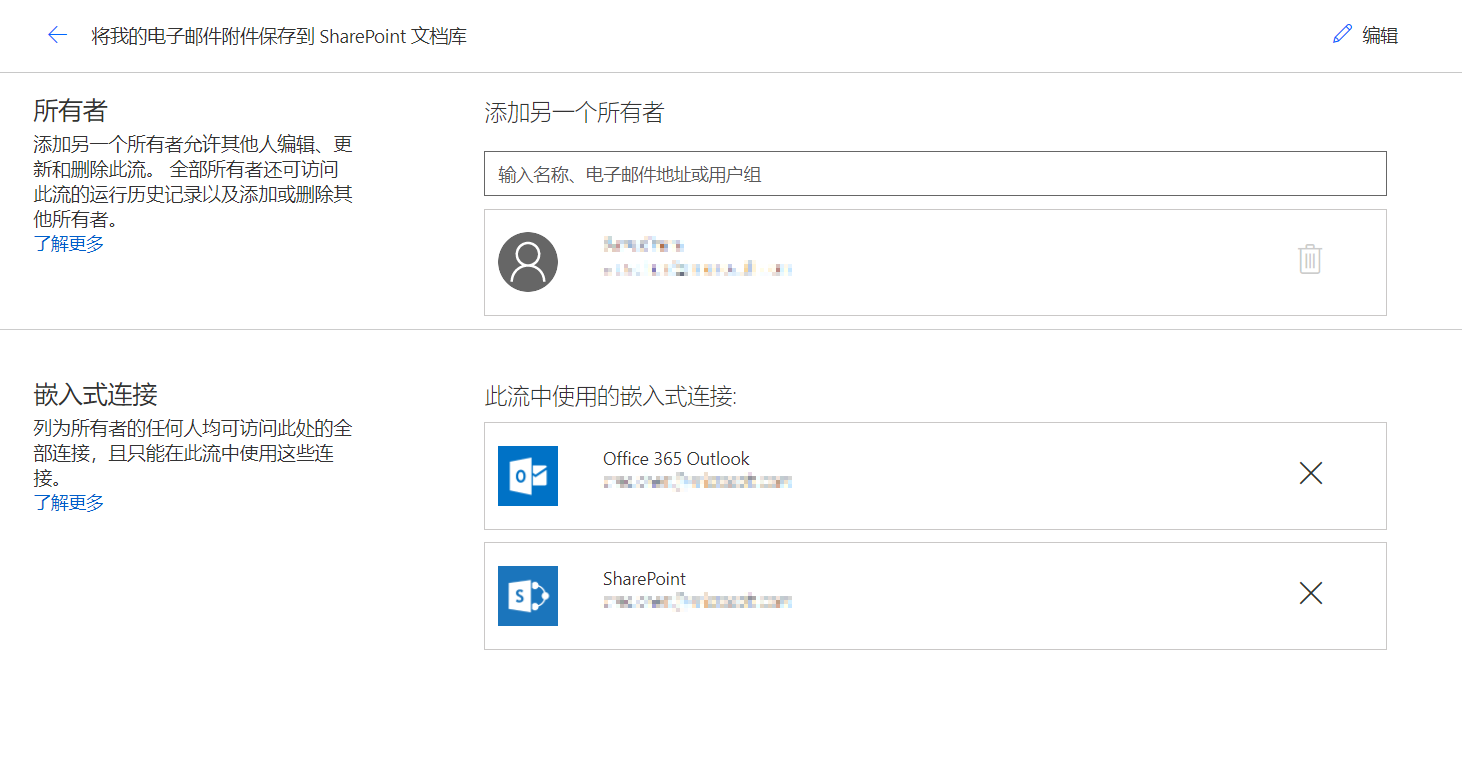Click the Office 365 Outlook icon
This screenshot has height=783, width=1462.
pos(528,476)
